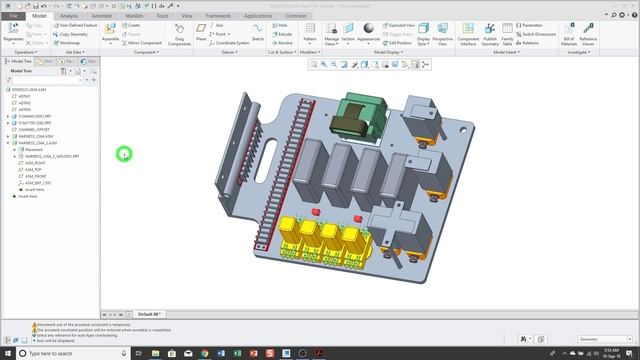Open Model Display group dropdown
640x360 pixels.
point(389,52)
